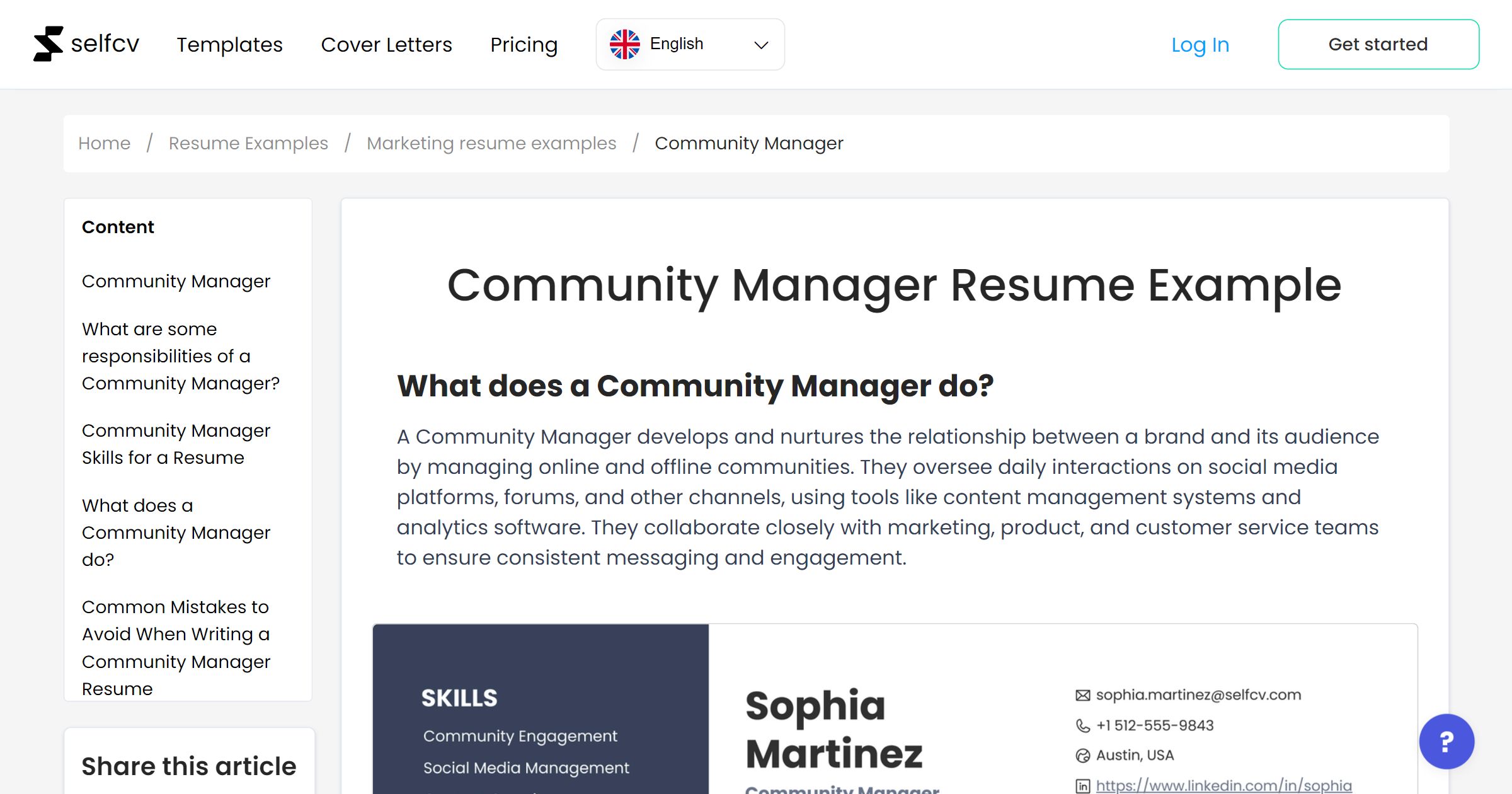Viewport: 1512px width, 794px height.
Task: Click the Skills section heading on the resume
Action: click(x=458, y=697)
